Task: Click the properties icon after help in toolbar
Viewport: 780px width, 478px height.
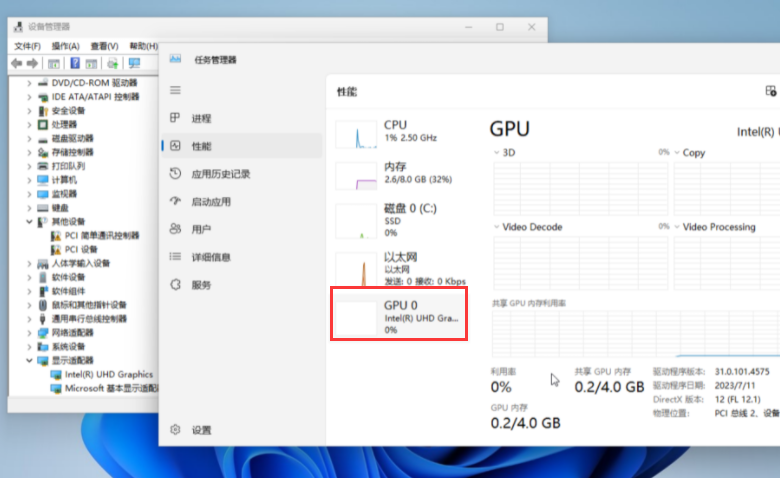Action: pos(91,63)
